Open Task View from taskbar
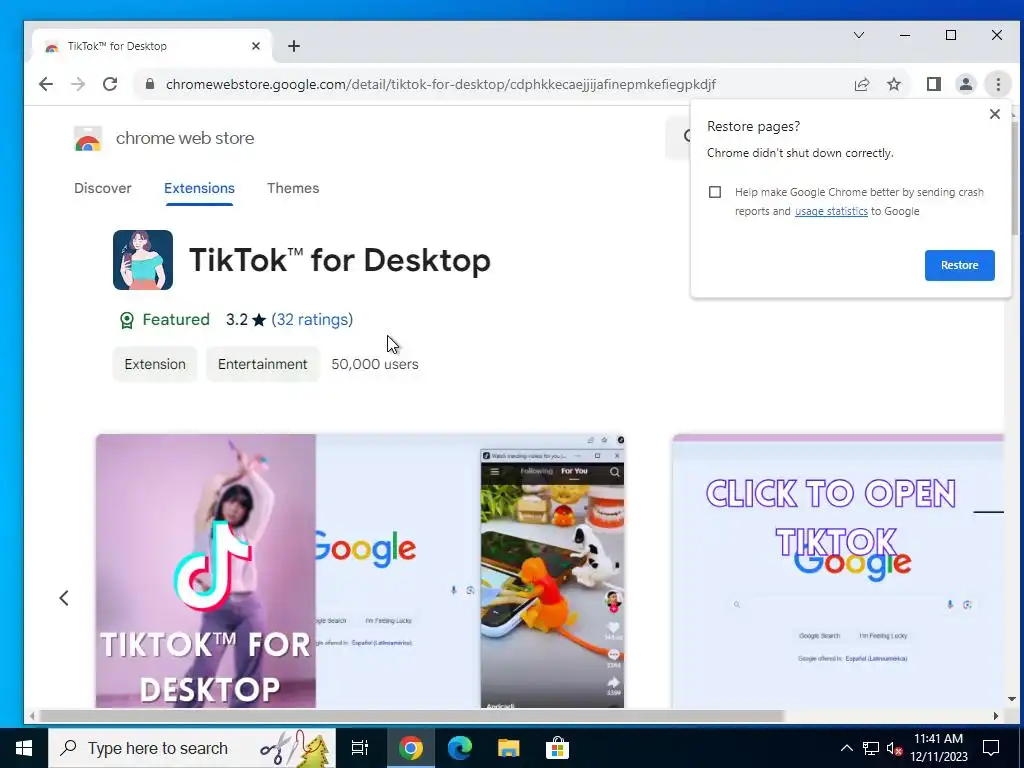The width and height of the screenshot is (1024, 768). 360,748
